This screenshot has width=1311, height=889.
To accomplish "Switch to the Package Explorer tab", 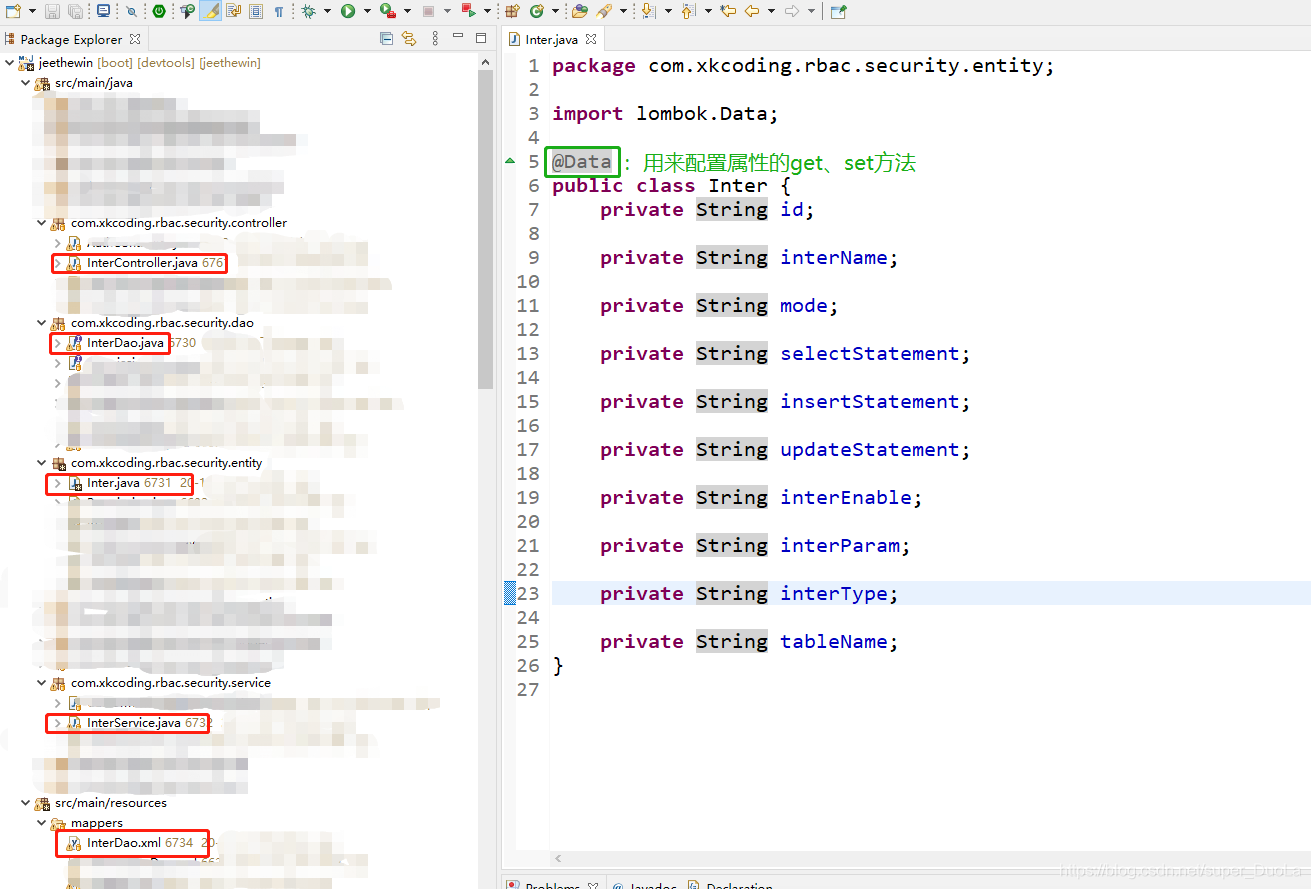I will pos(70,39).
